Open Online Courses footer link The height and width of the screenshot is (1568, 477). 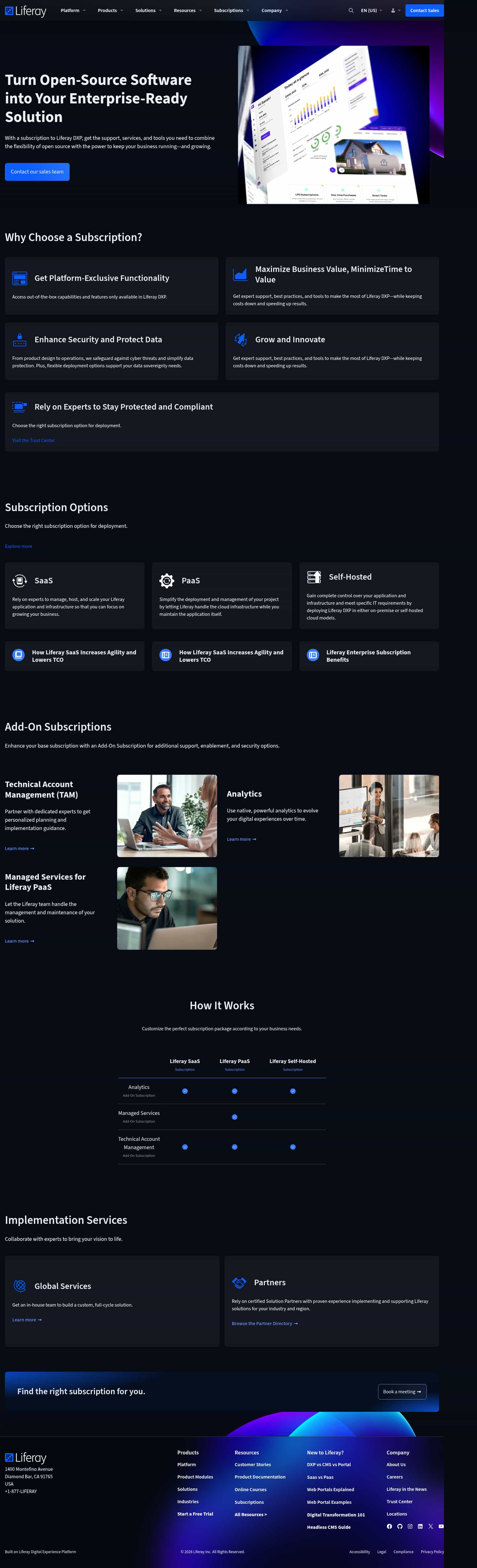click(251, 1490)
